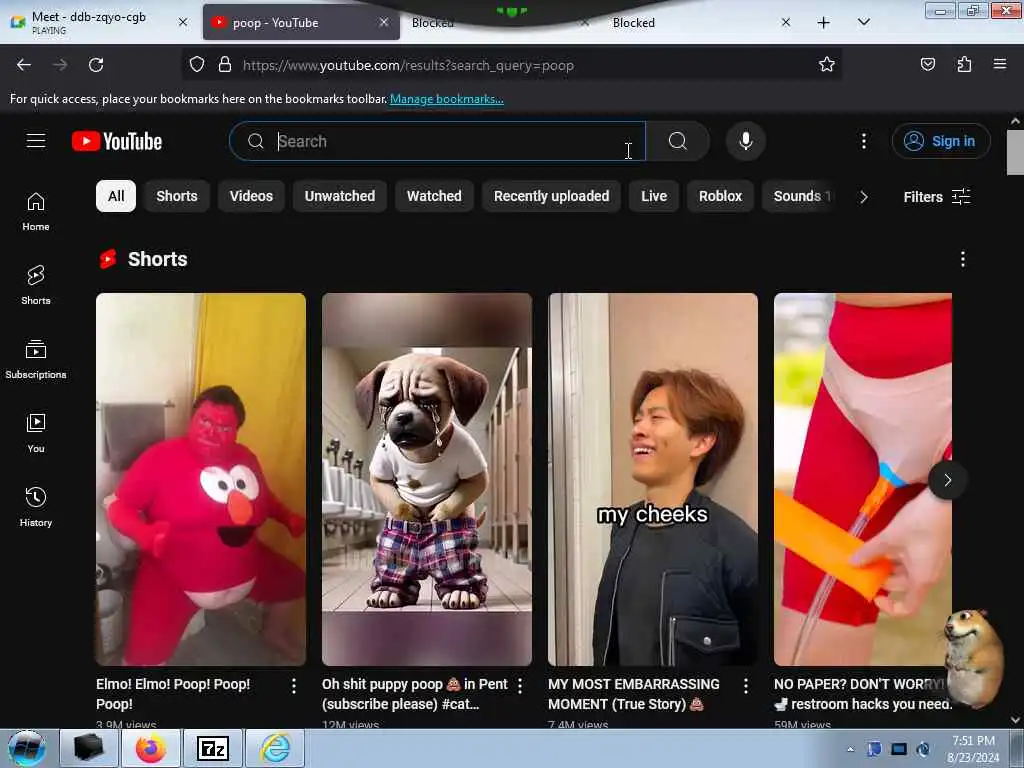Open taskbar clock showing 7:51 PM
Screen dimensions: 1024x768
pyautogui.click(x=973, y=748)
